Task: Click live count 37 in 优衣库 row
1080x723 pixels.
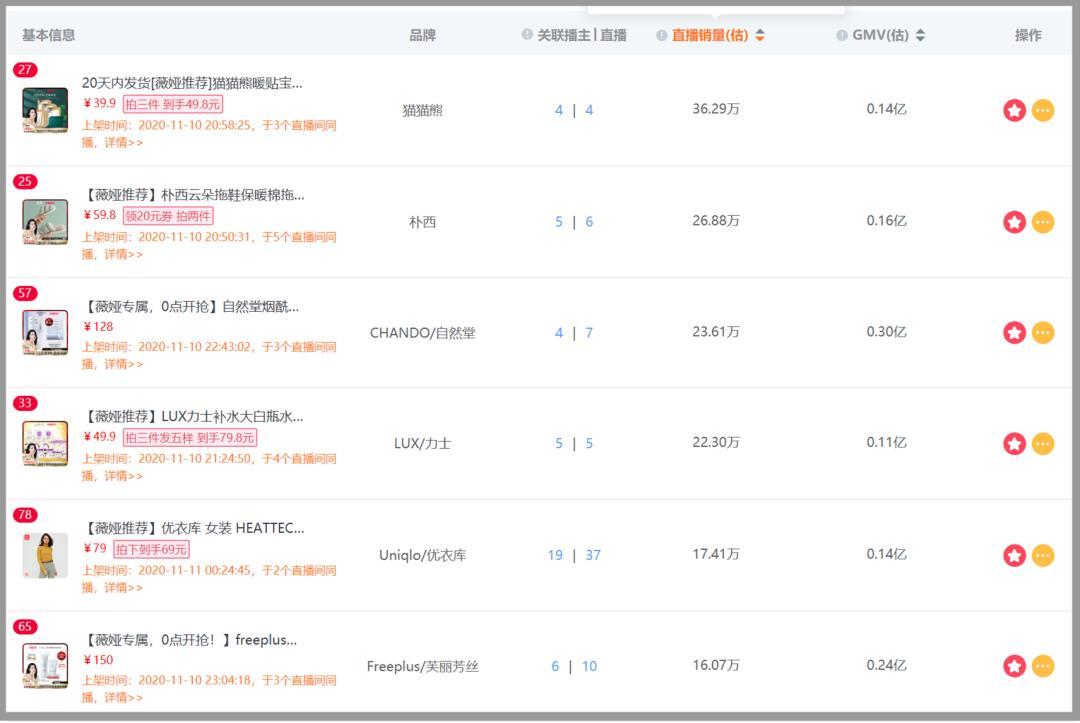Action: coord(593,555)
